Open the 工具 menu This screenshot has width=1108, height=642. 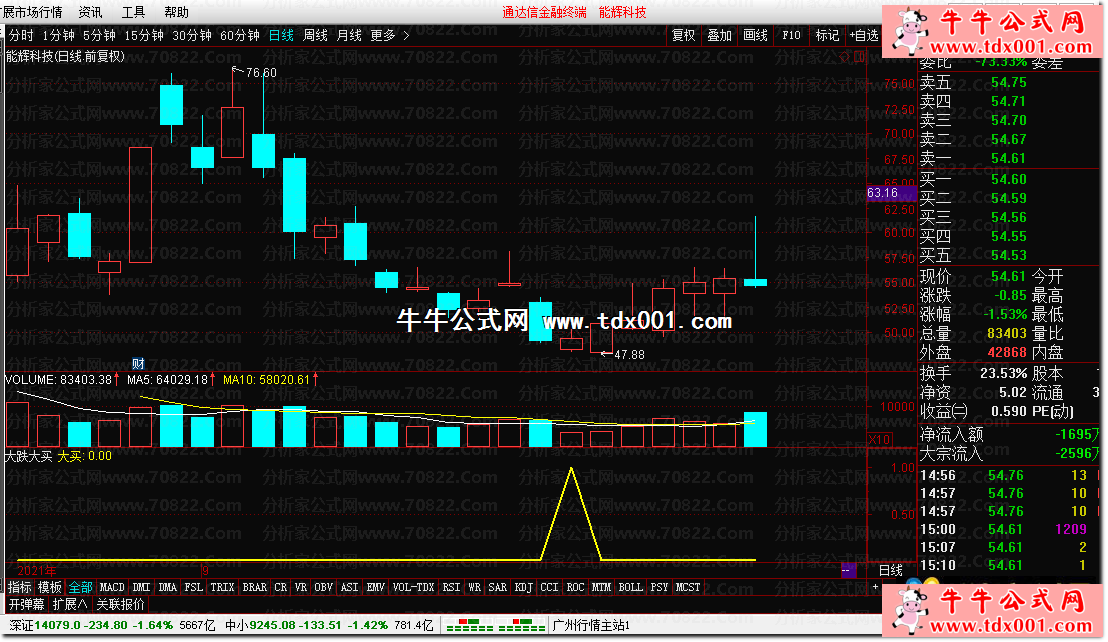133,12
